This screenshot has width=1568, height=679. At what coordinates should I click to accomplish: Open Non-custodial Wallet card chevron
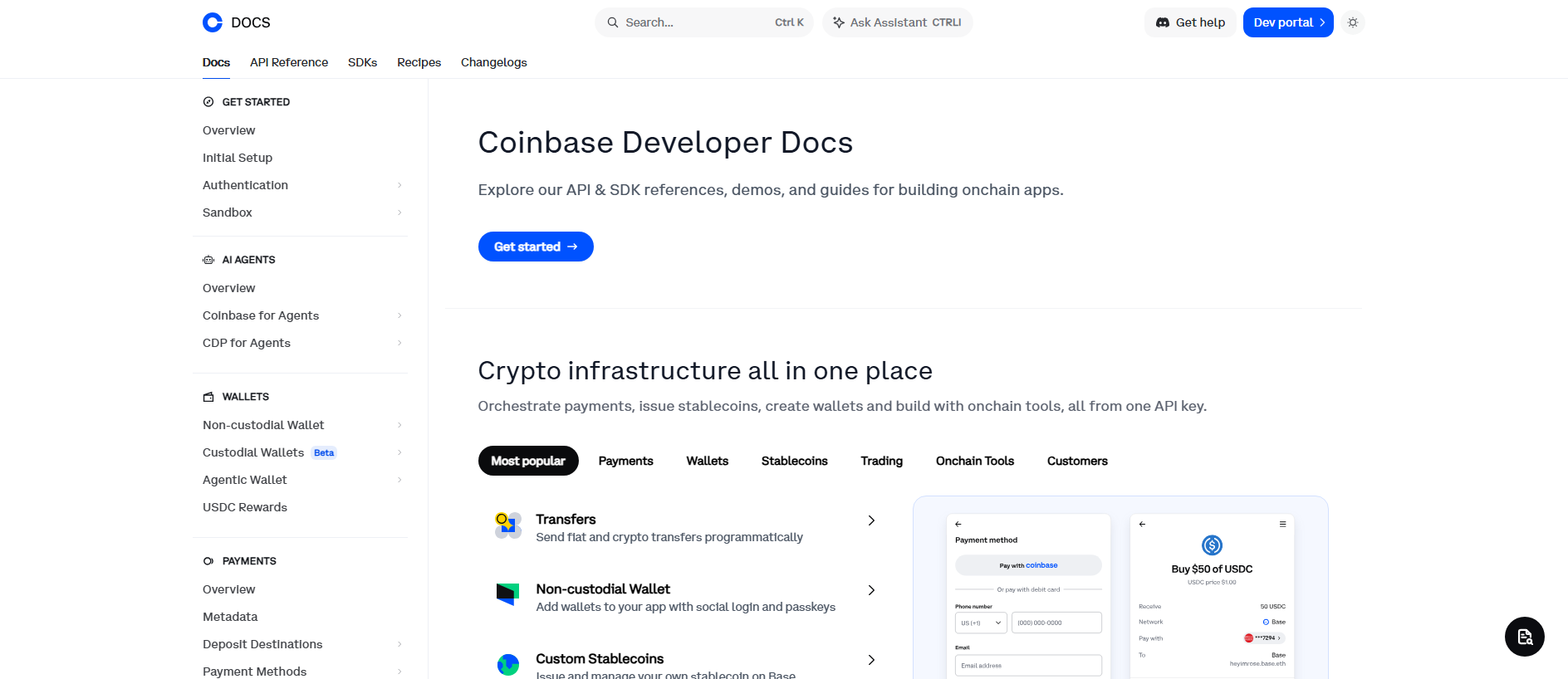[871, 590]
